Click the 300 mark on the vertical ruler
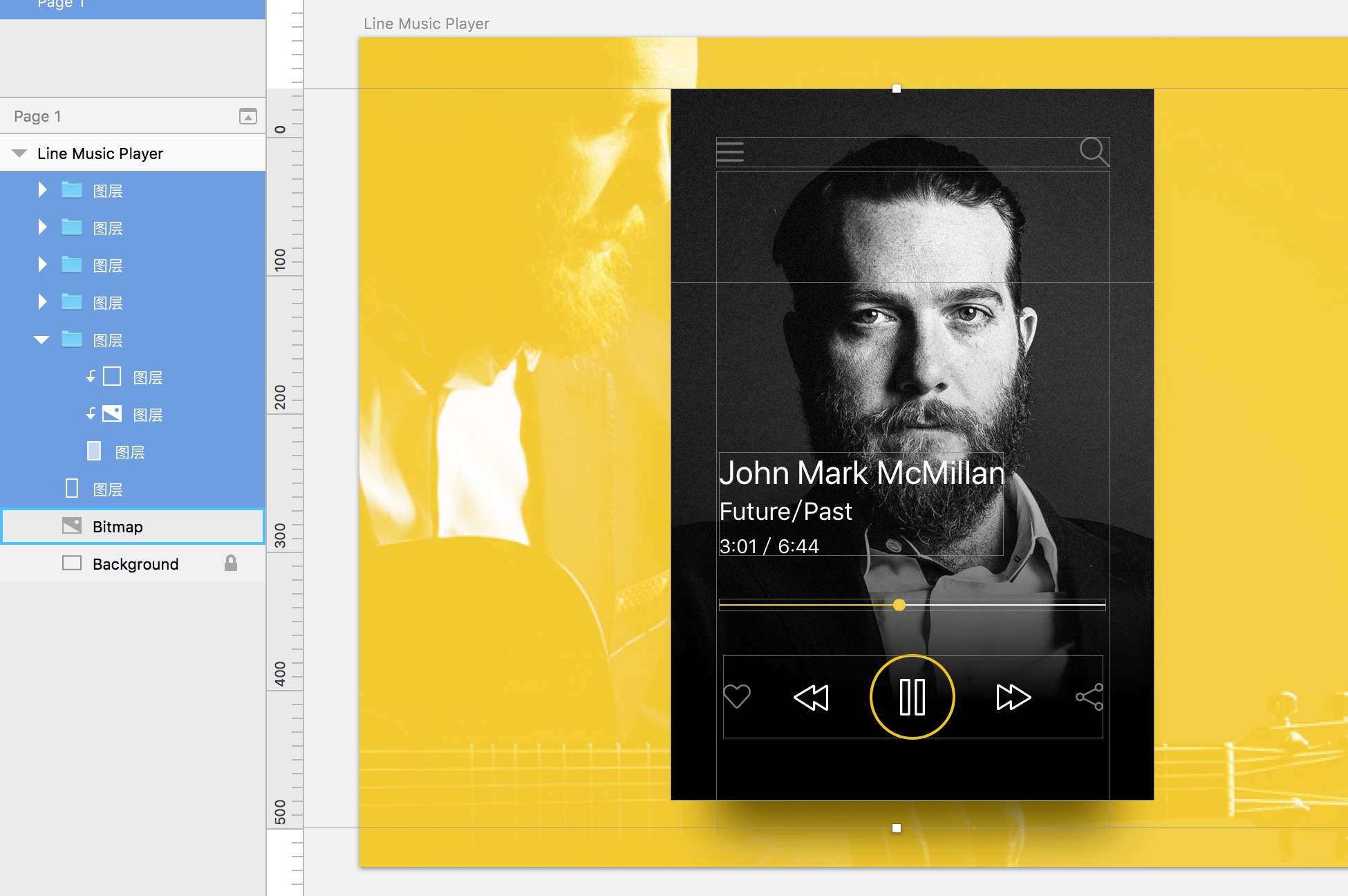The width and height of the screenshot is (1348, 896). (x=280, y=535)
